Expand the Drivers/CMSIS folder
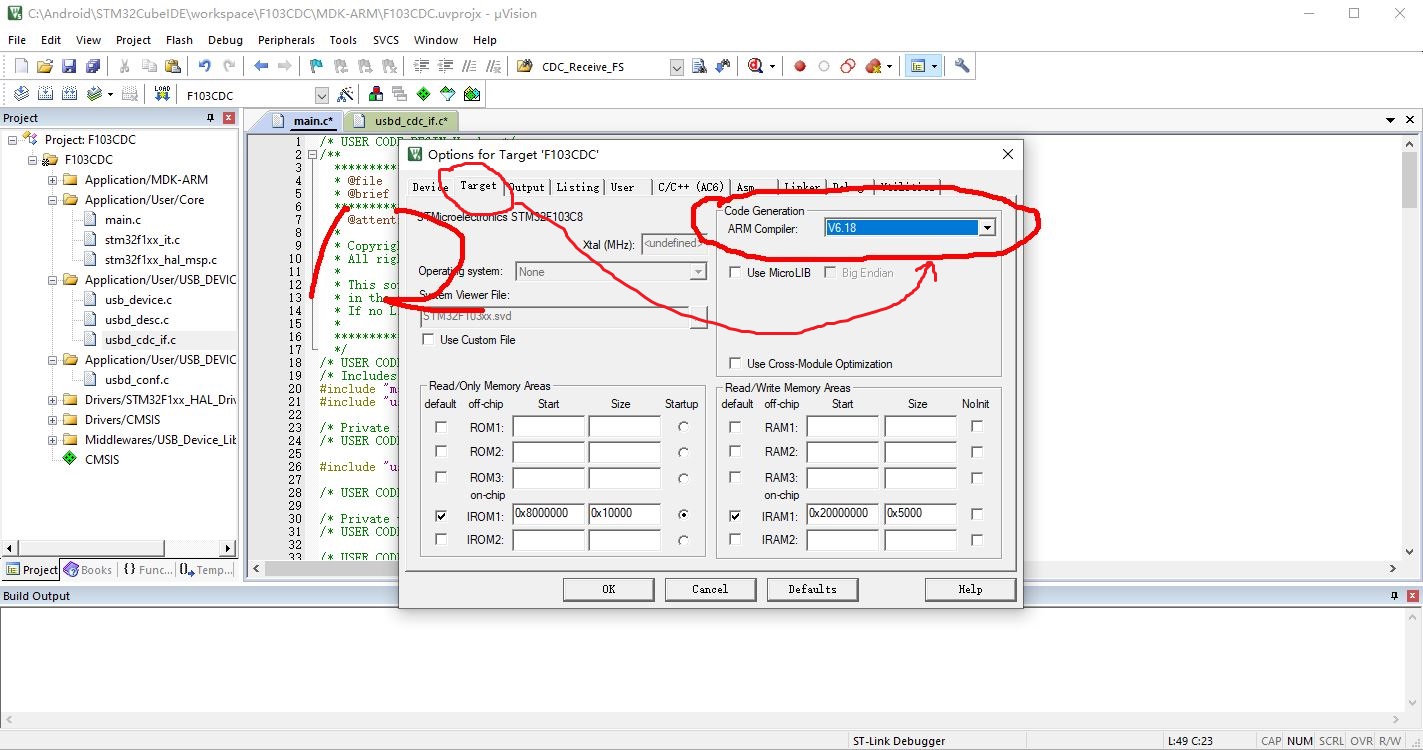This screenshot has width=1423, height=750. pos(53,420)
